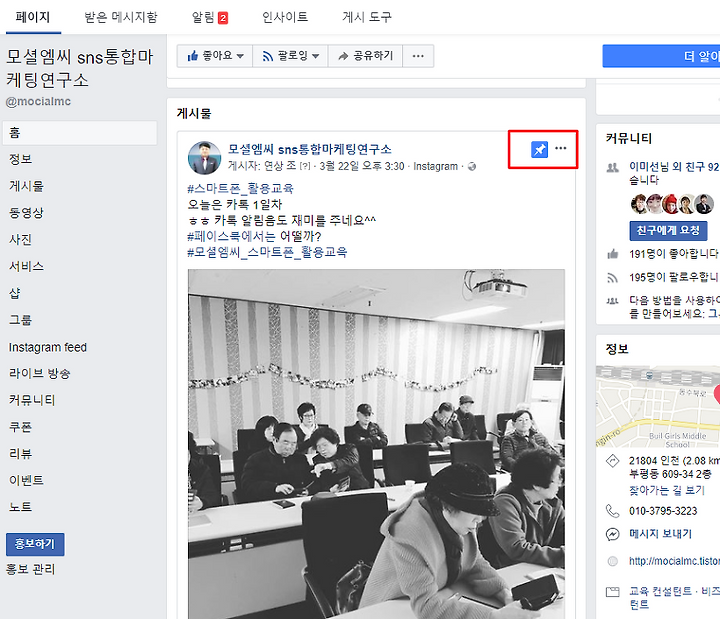Image resolution: width=720 pixels, height=619 pixels.
Task: Click the hashtag #페이스북에서는
Action: 231,236
